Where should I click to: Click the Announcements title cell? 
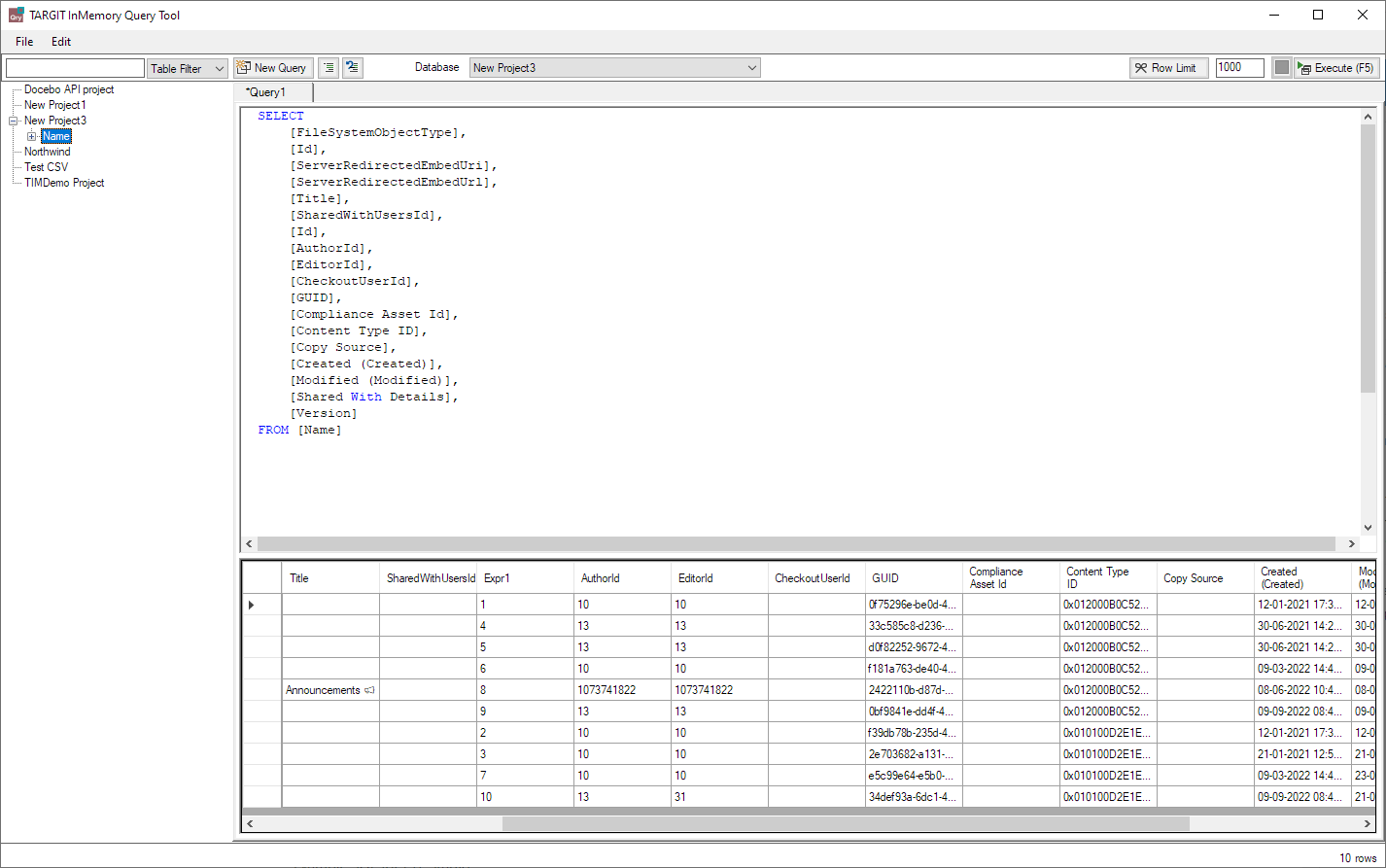pos(330,690)
